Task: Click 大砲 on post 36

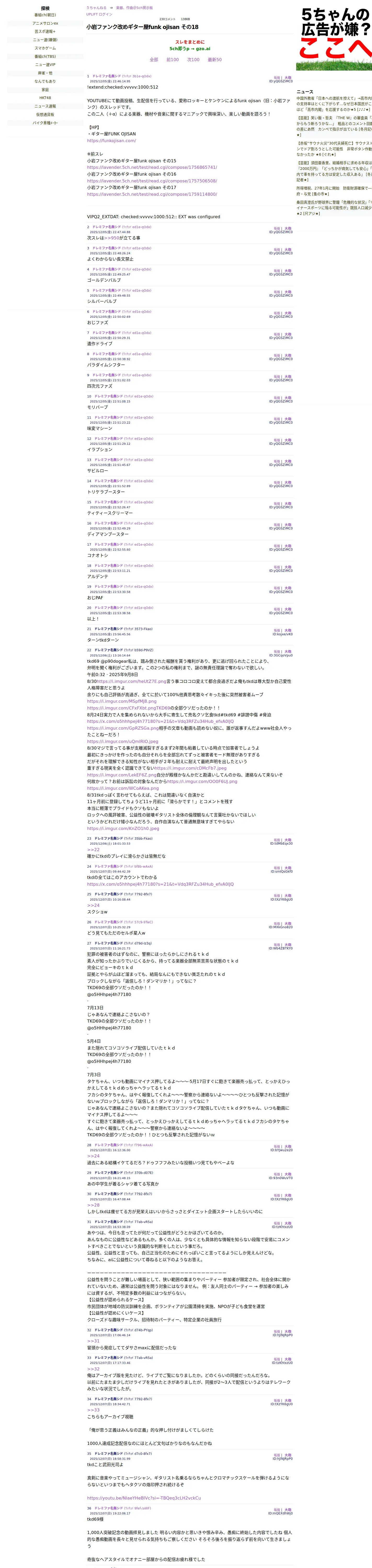Action: tap(288, 1509)
